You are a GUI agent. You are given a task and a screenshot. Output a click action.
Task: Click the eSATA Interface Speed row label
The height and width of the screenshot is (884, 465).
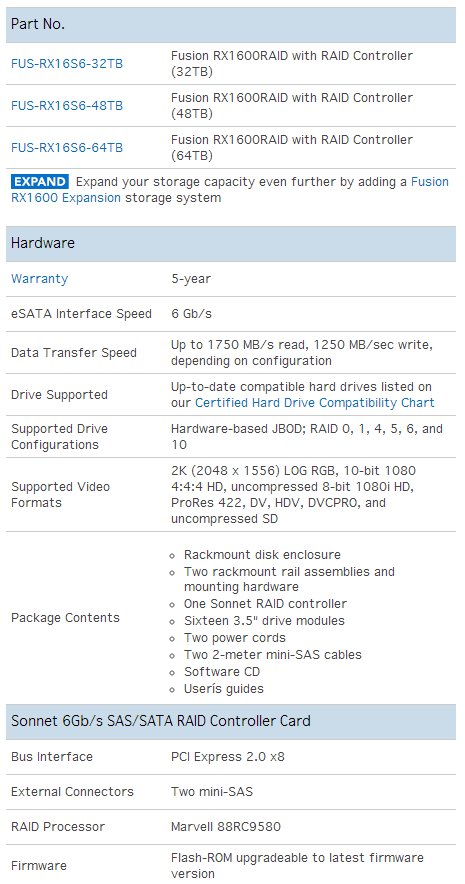coord(81,314)
